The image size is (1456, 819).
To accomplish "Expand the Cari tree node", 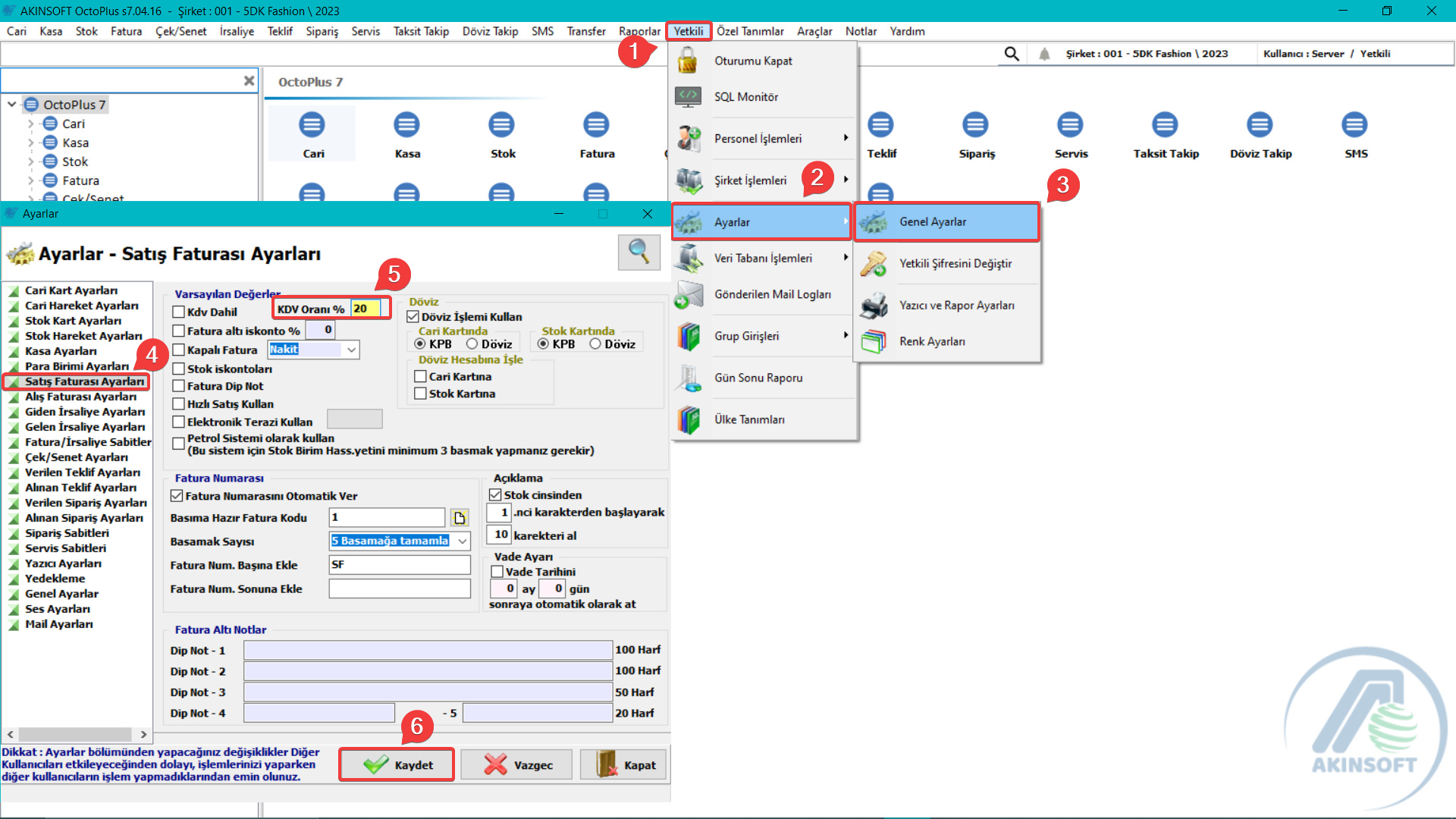I will [x=30, y=124].
